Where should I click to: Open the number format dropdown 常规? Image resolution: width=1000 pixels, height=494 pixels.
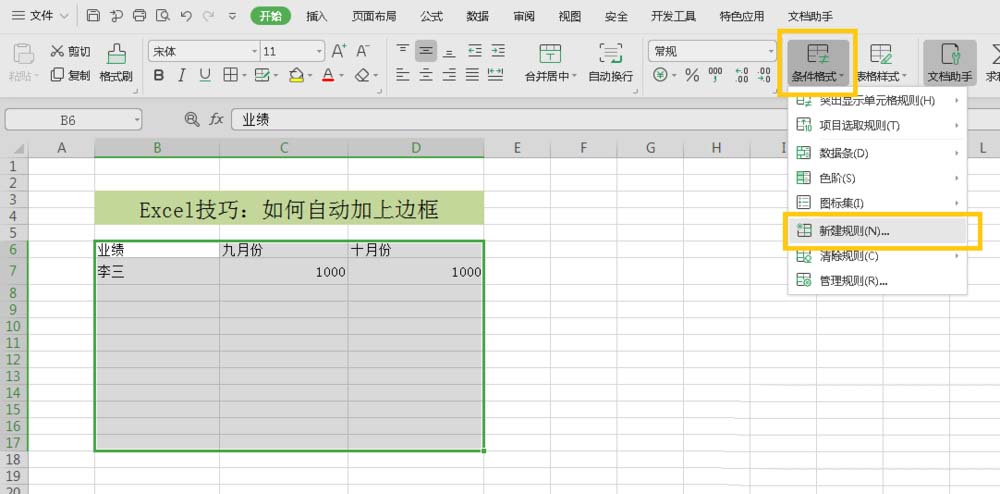click(771, 52)
